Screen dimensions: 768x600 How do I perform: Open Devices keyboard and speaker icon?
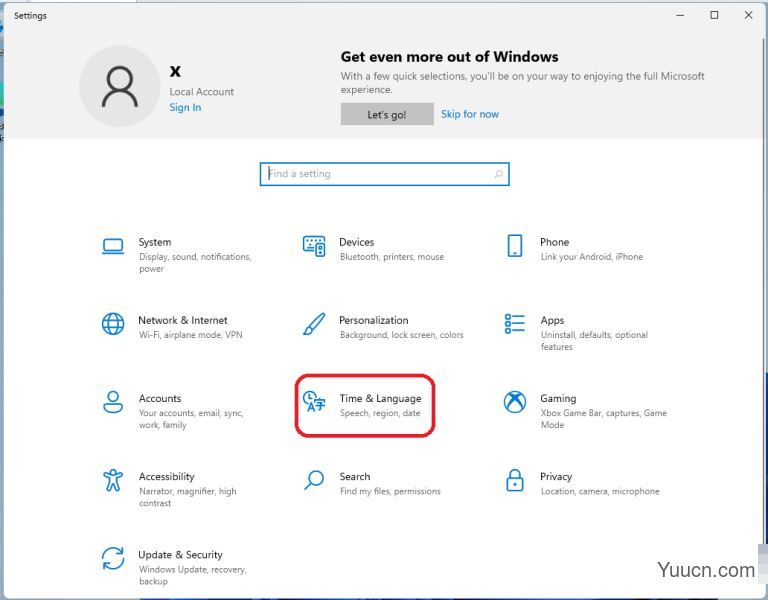[314, 246]
